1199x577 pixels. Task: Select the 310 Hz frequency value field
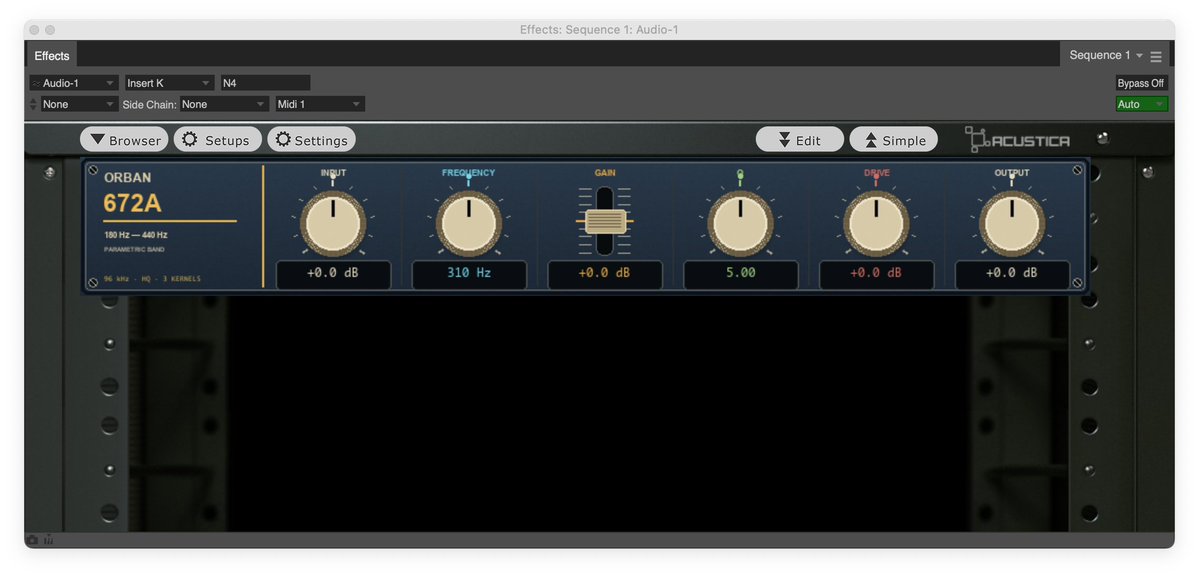(x=470, y=274)
